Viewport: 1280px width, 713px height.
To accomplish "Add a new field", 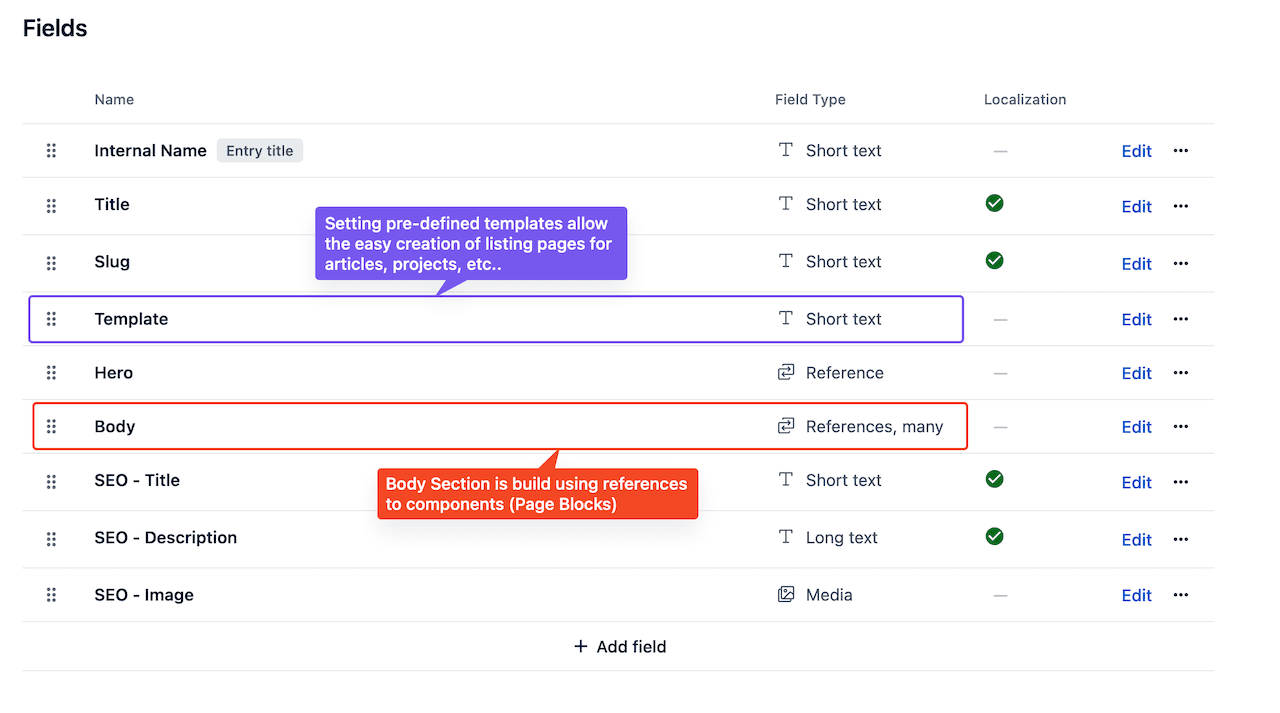I will pyautogui.click(x=620, y=647).
